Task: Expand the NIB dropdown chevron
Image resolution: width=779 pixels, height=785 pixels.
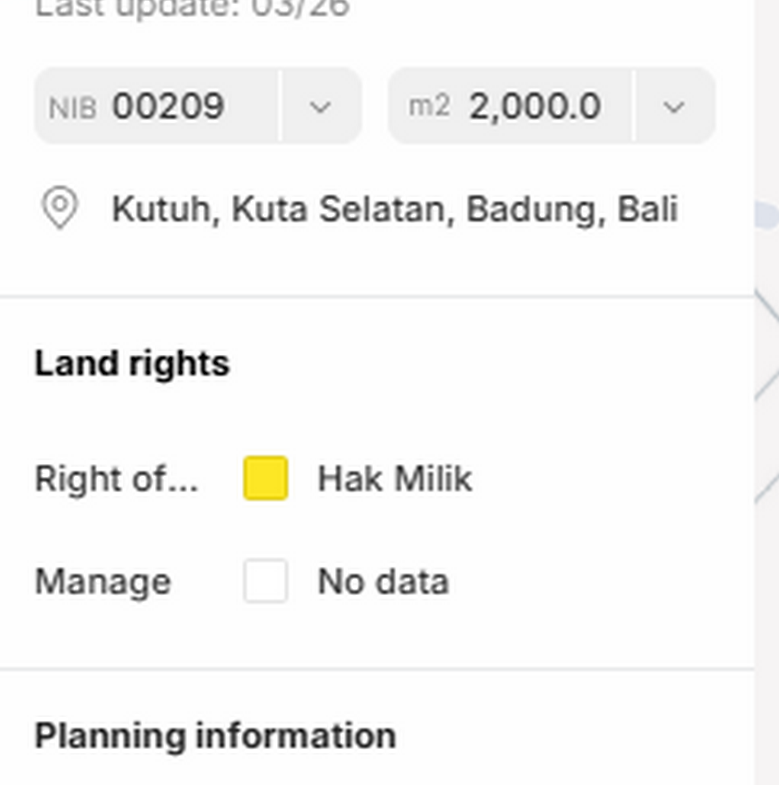Action: [320, 106]
